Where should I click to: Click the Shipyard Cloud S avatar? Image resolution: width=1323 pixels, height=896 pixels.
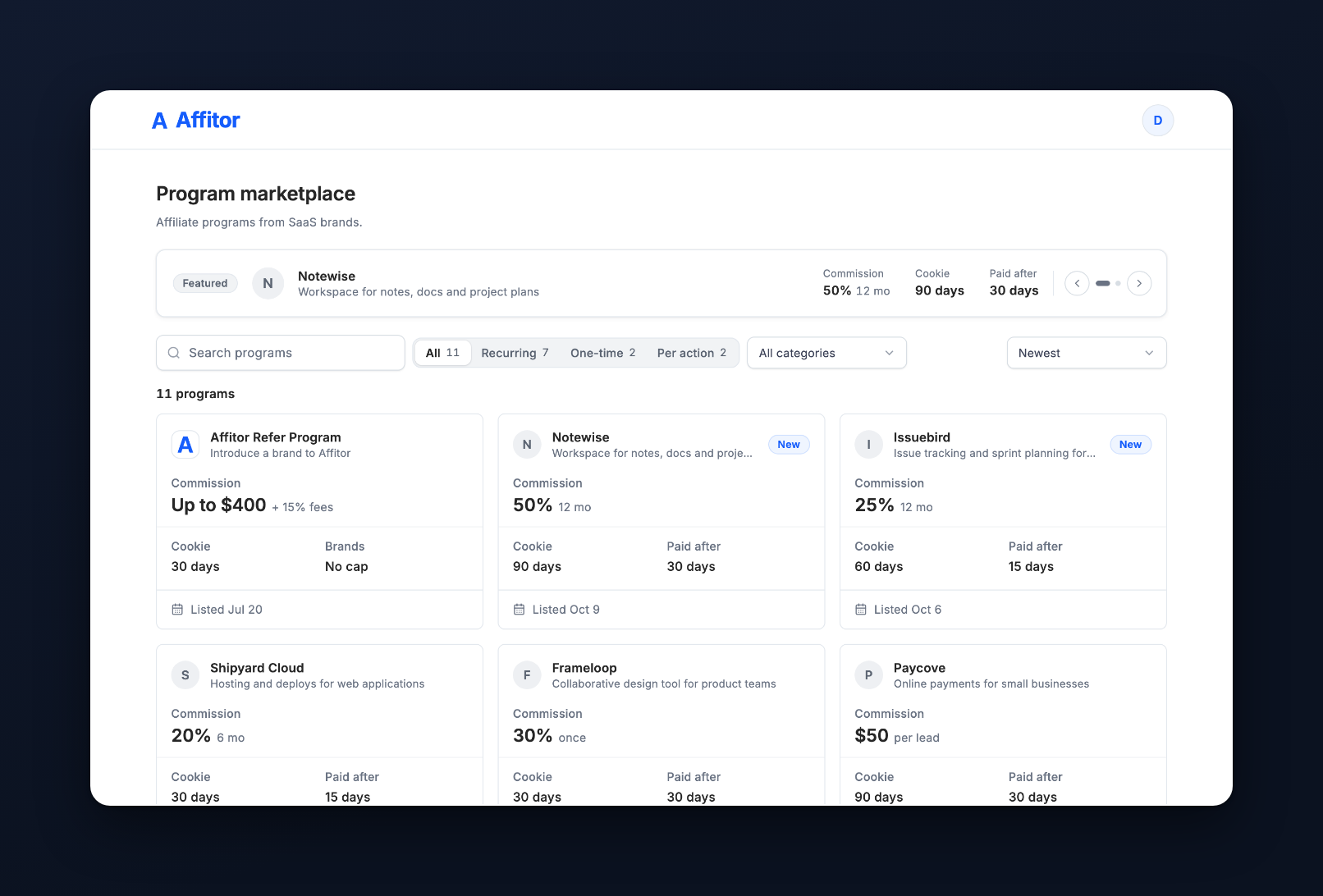tap(185, 675)
